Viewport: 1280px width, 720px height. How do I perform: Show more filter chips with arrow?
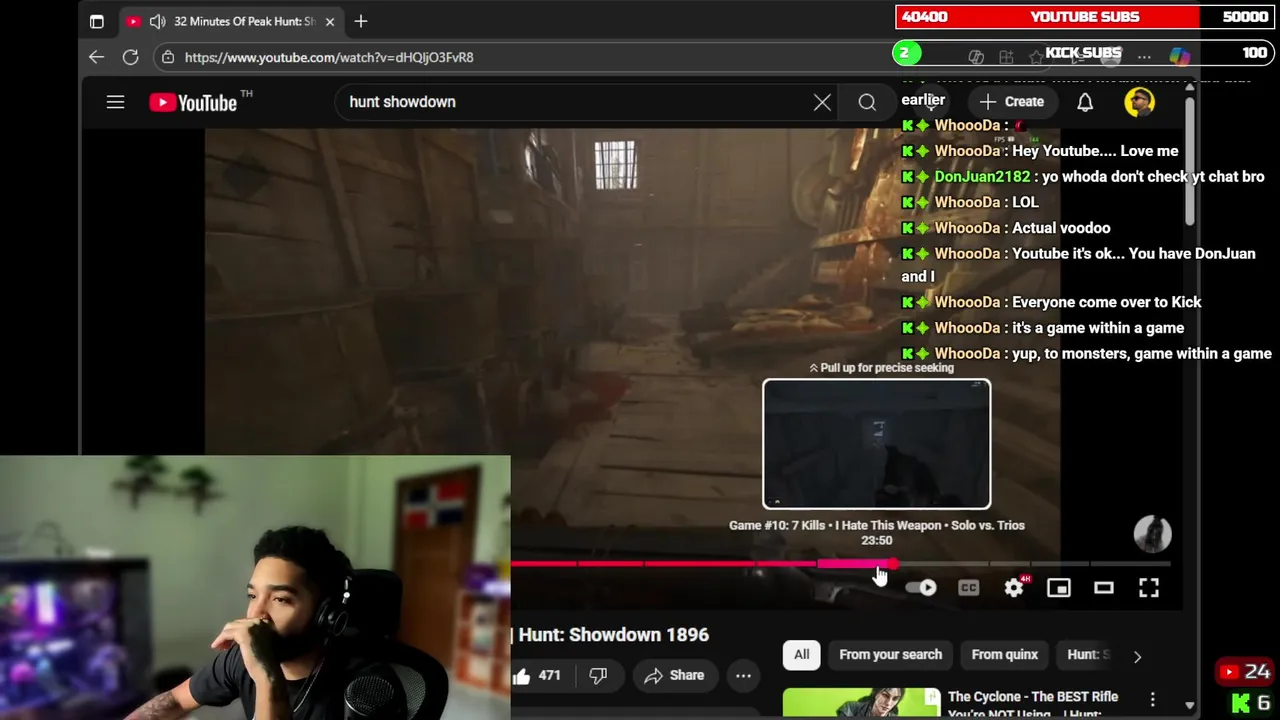(x=1137, y=656)
